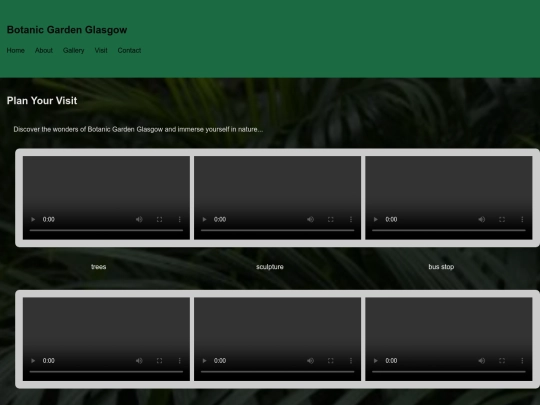Screen dimensions: 540x405
Task: Make the sculpture video fullscreen
Action: click(331, 219)
